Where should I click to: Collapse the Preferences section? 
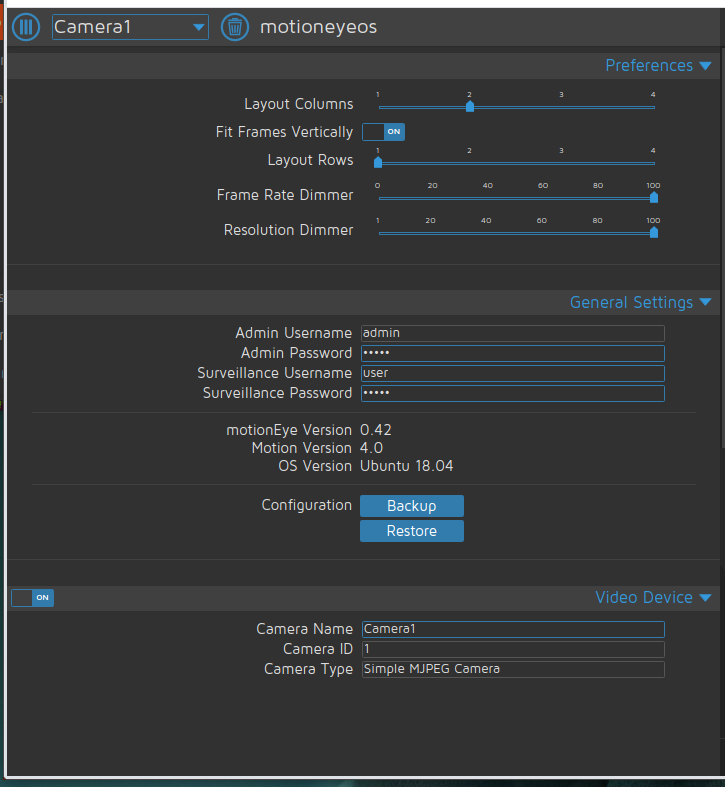coord(658,65)
